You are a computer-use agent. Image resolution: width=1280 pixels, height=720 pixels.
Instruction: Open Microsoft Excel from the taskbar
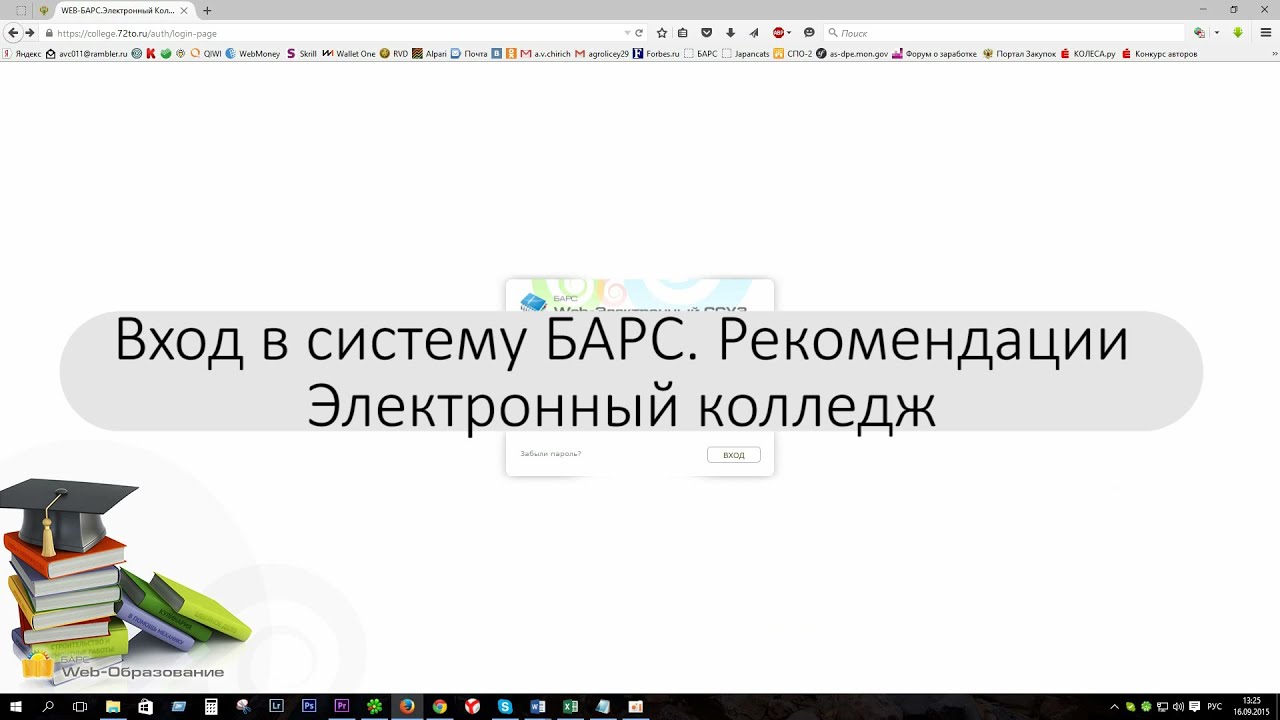point(570,706)
